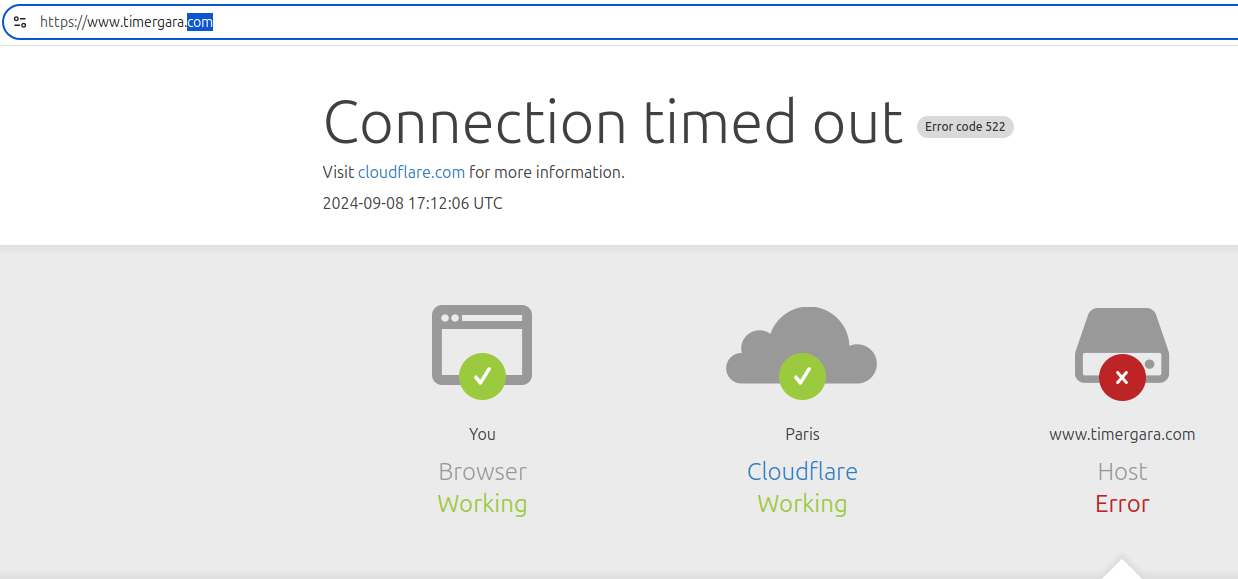
Task: Click the 'Cloudflare Working' status text
Action: click(x=801, y=488)
